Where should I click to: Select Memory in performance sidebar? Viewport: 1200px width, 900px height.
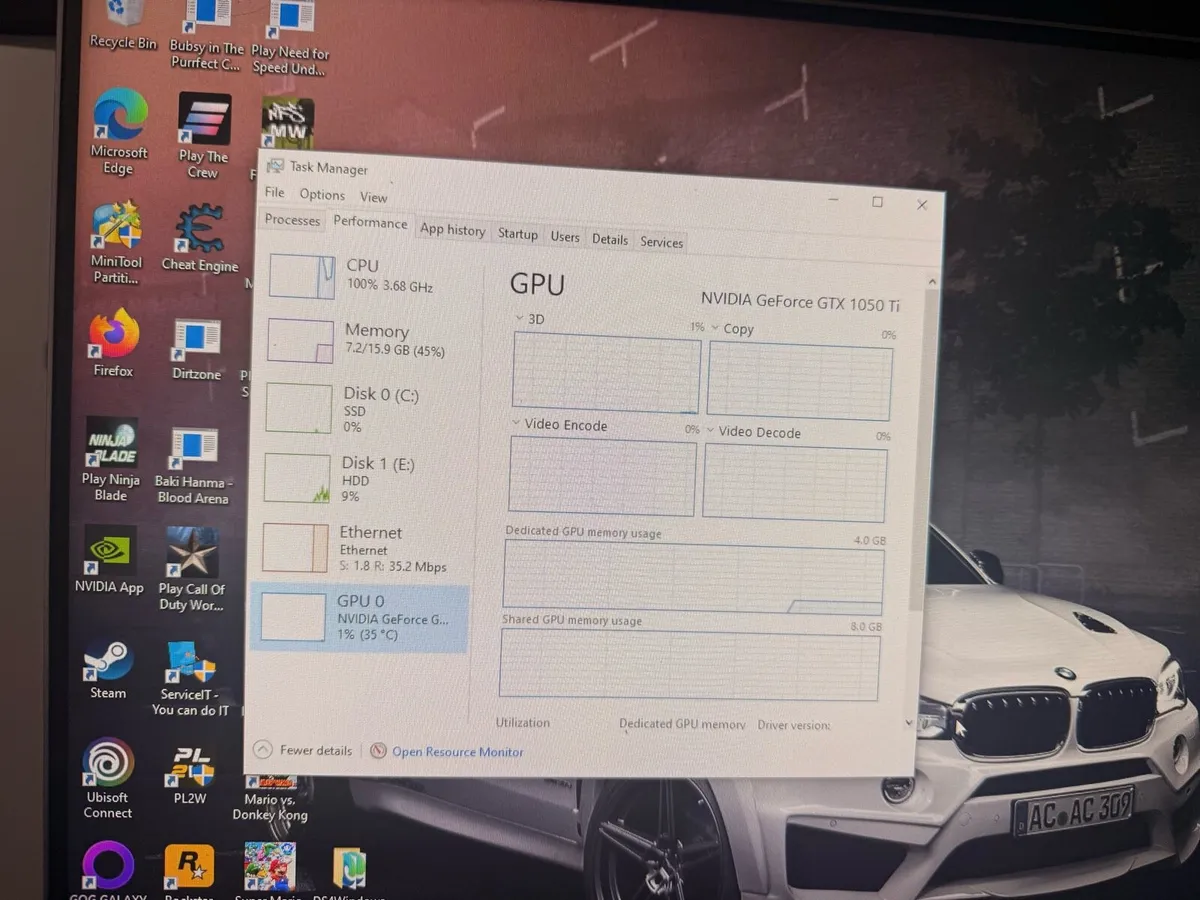[x=363, y=340]
